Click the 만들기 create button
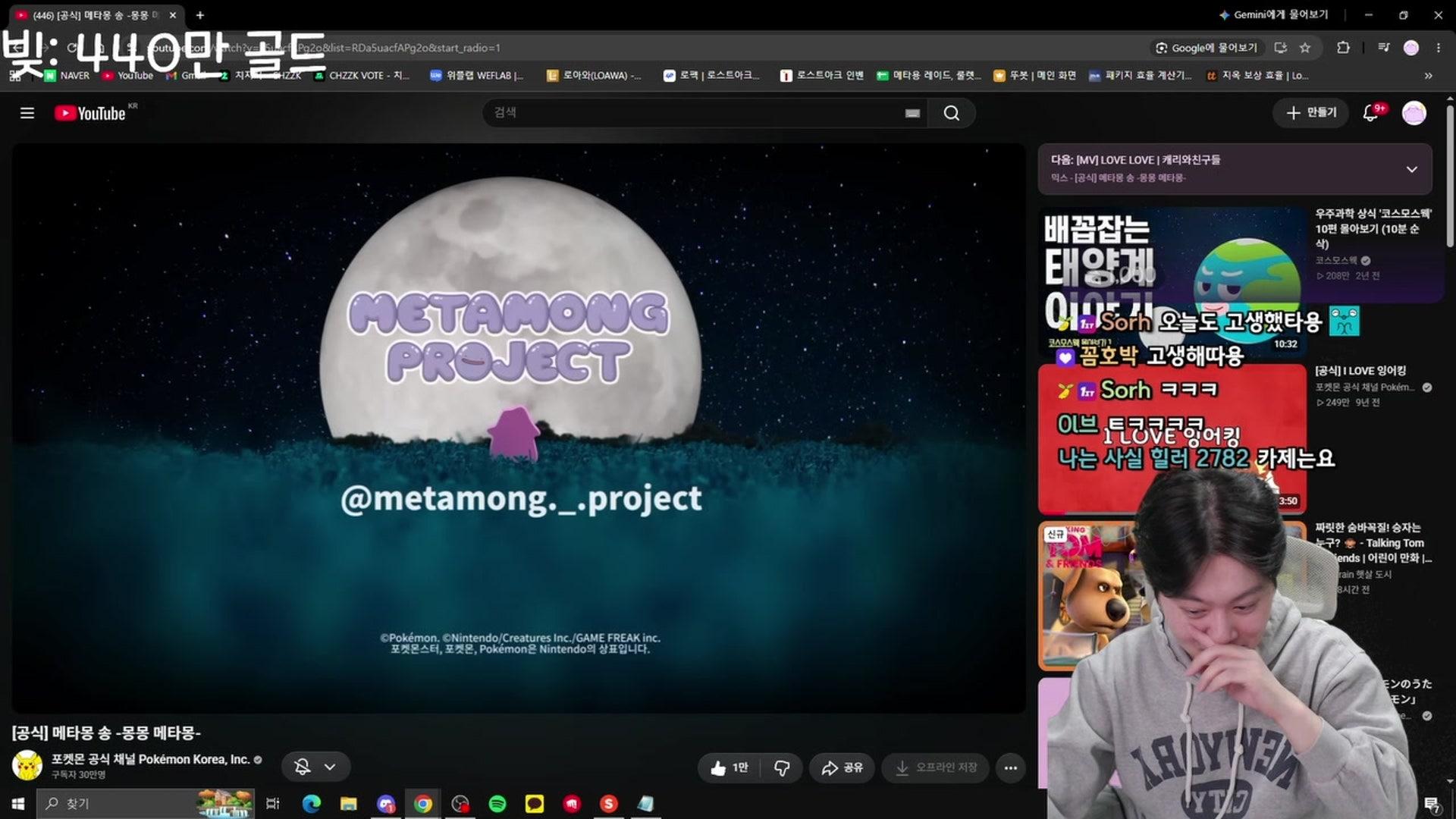 tap(1311, 113)
